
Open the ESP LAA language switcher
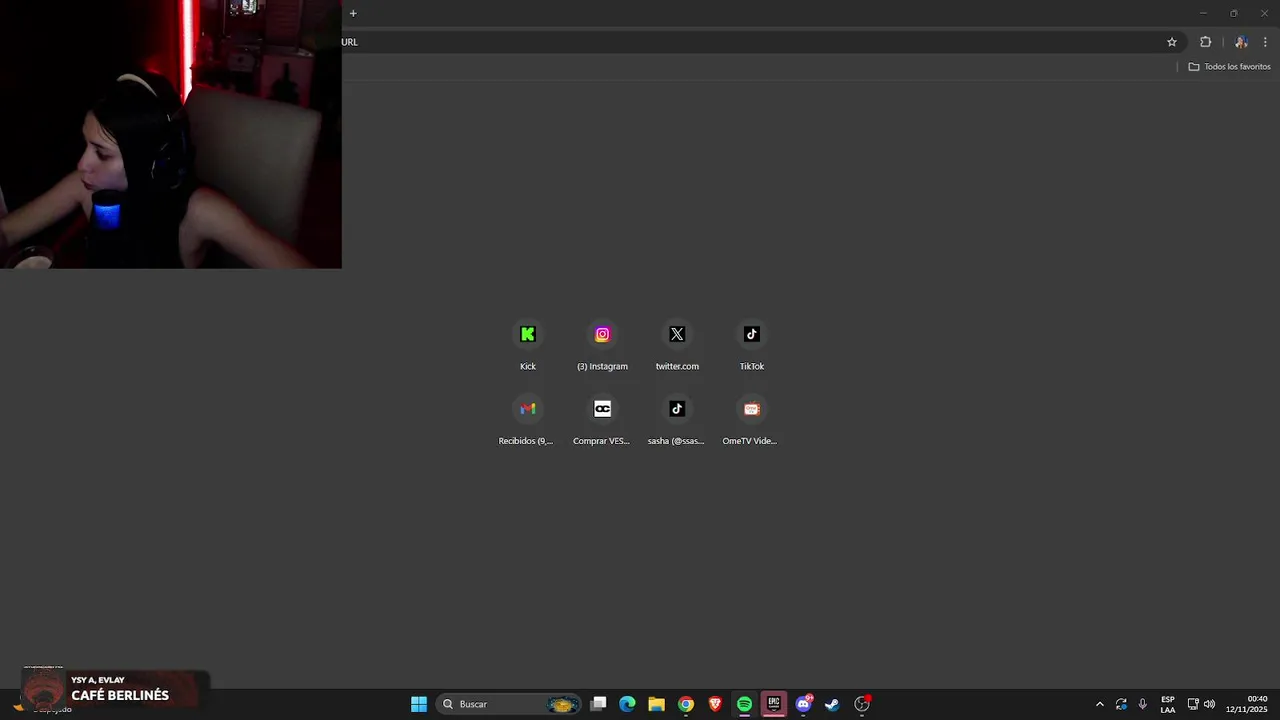click(x=1168, y=704)
